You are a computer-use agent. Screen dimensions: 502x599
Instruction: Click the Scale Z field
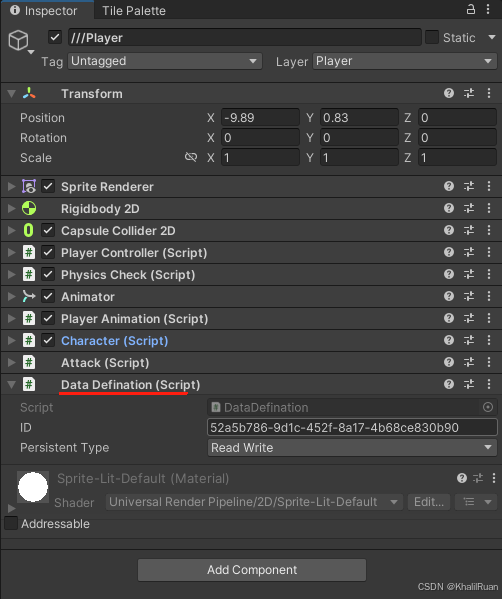[458, 157]
